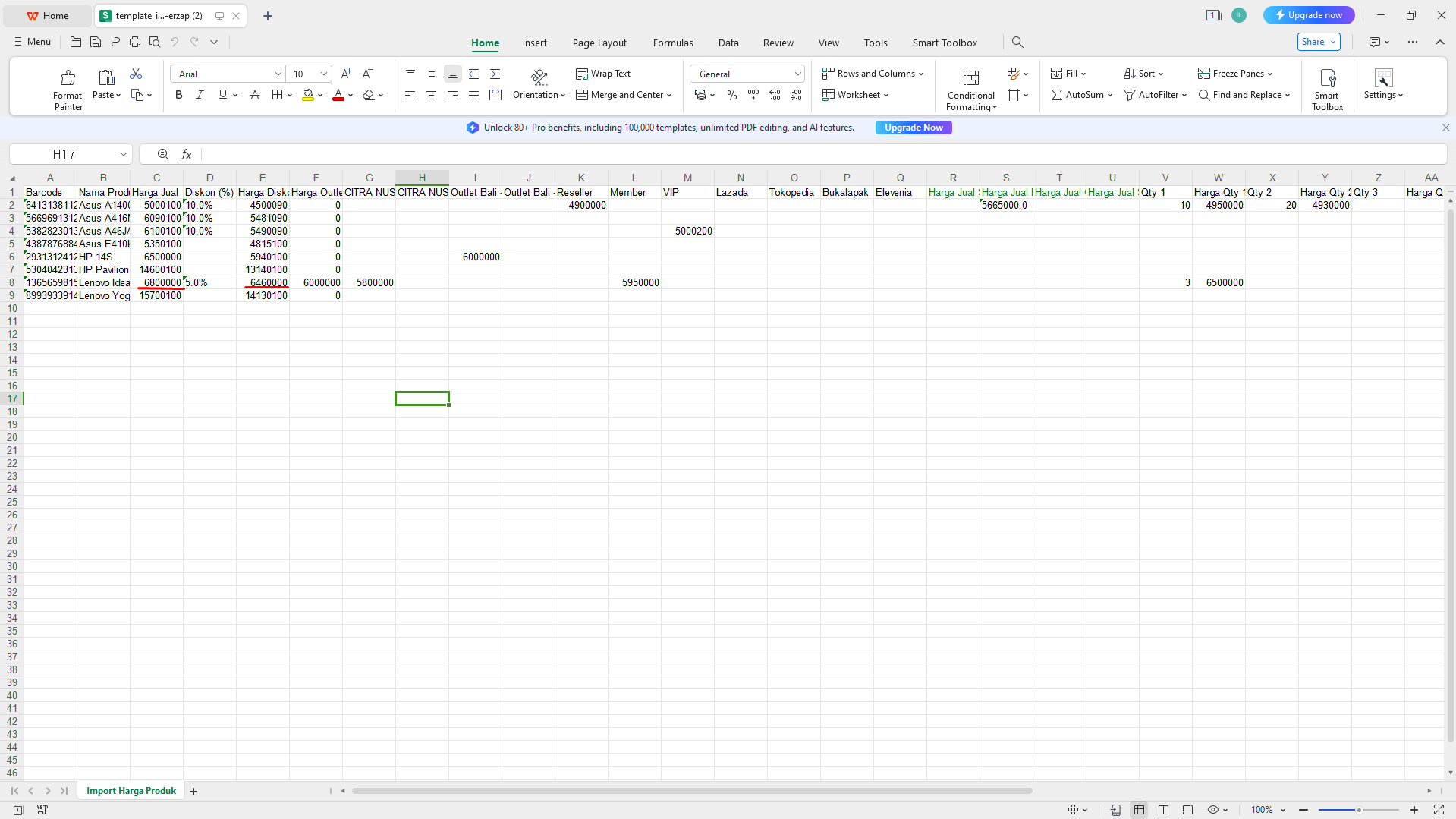Image resolution: width=1456 pixels, height=819 pixels.
Task: Click the Find and Replace button
Action: 1244,95
